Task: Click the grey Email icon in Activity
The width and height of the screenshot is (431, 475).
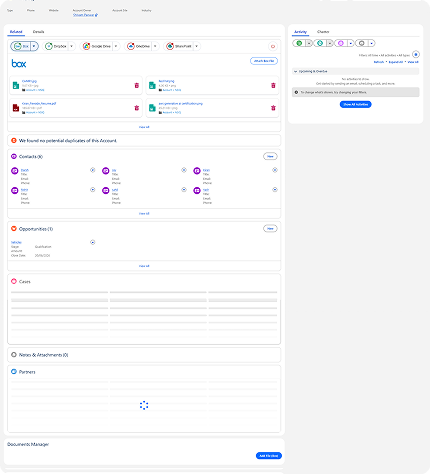Action: (362, 43)
